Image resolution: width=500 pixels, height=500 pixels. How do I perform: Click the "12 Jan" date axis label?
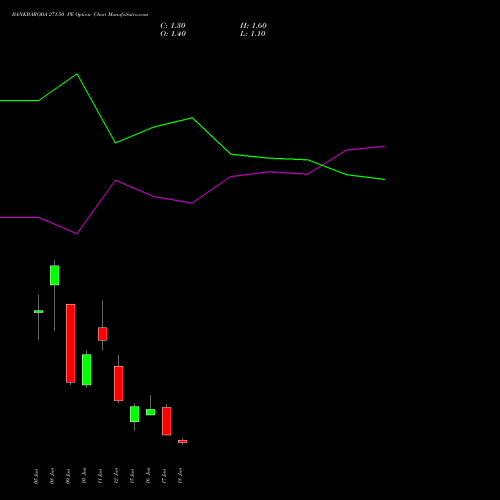tap(116, 476)
